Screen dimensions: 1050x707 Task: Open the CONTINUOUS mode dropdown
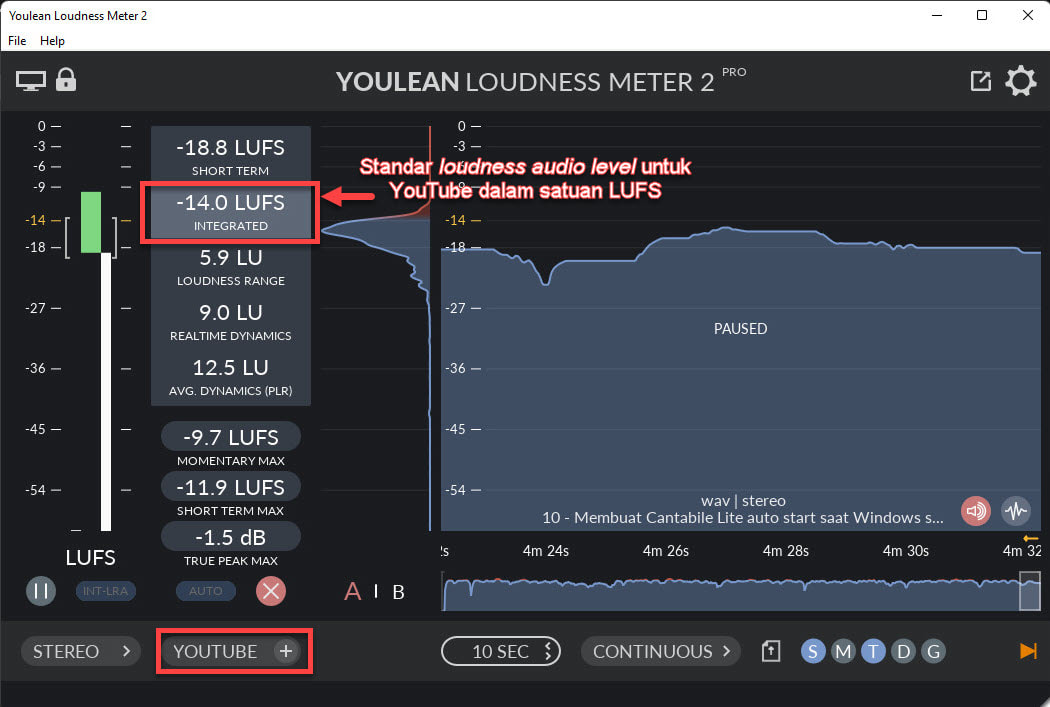[x=661, y=651]
